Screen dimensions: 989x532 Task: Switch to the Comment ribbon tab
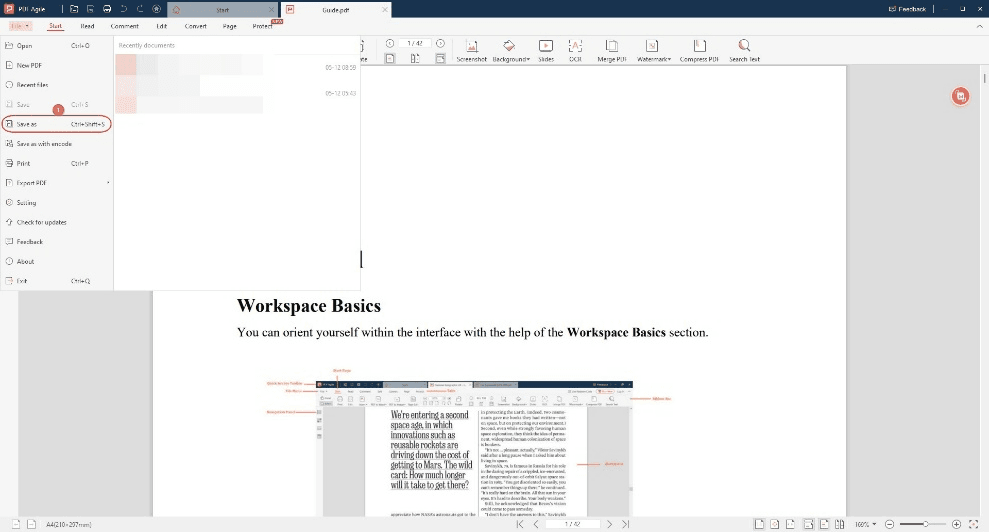(x=124, y=26)
